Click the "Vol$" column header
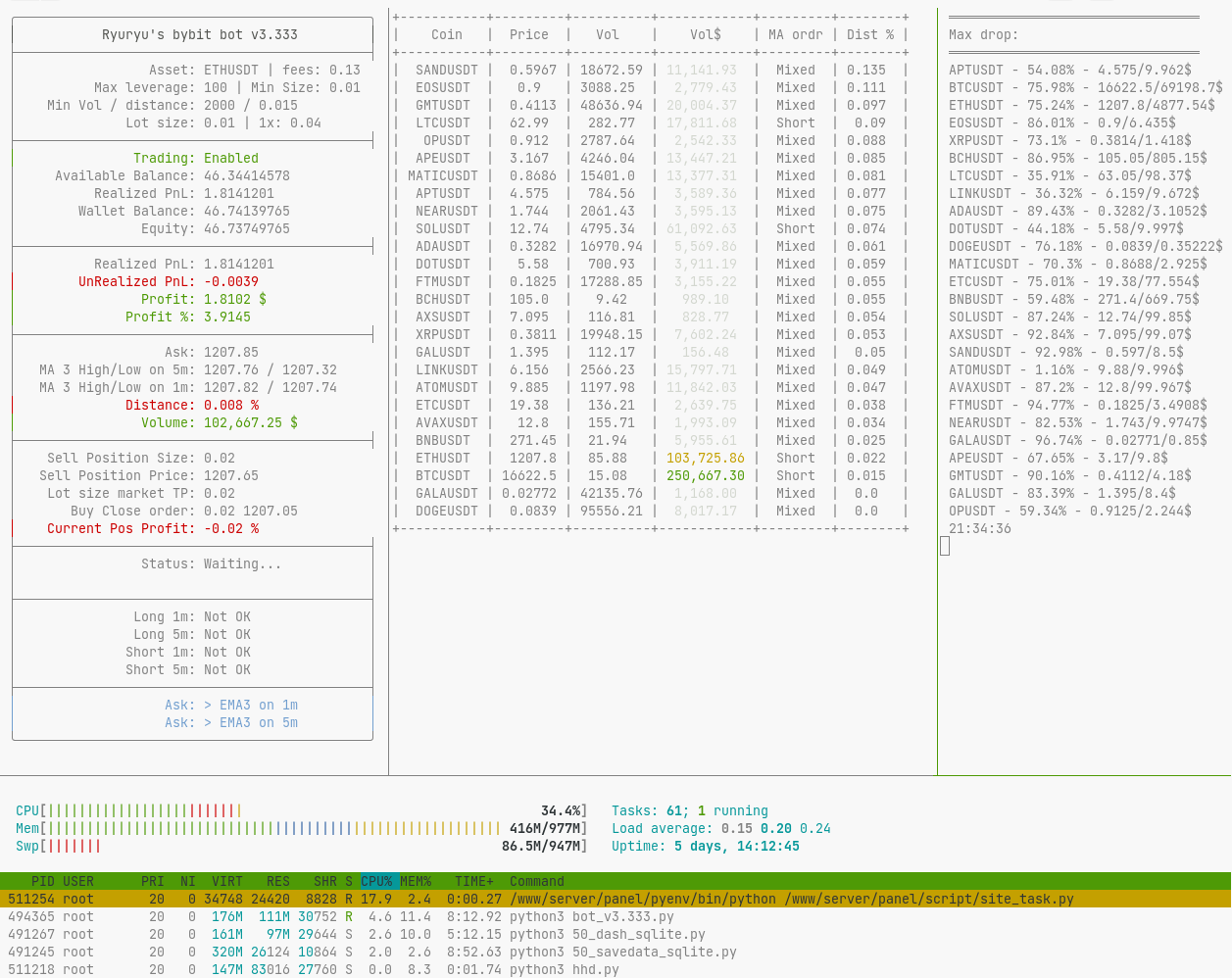This screenshot has width=1232, height=978. click(x=706, y=34)
